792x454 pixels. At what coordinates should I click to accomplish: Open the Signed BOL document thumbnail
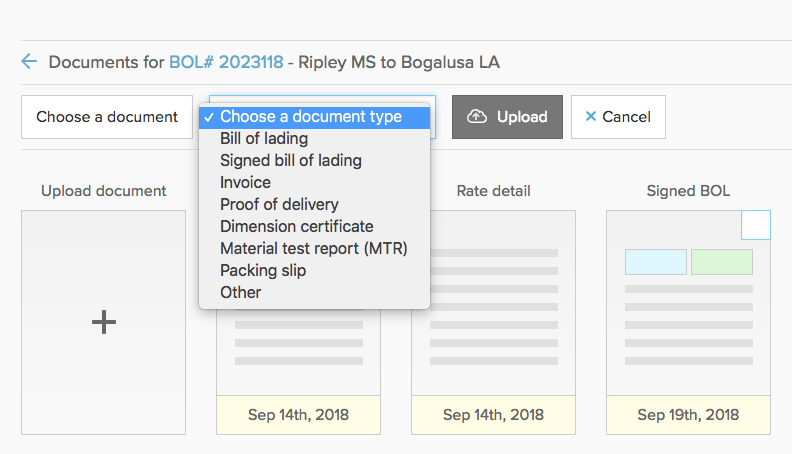click(x=688, y=322)
